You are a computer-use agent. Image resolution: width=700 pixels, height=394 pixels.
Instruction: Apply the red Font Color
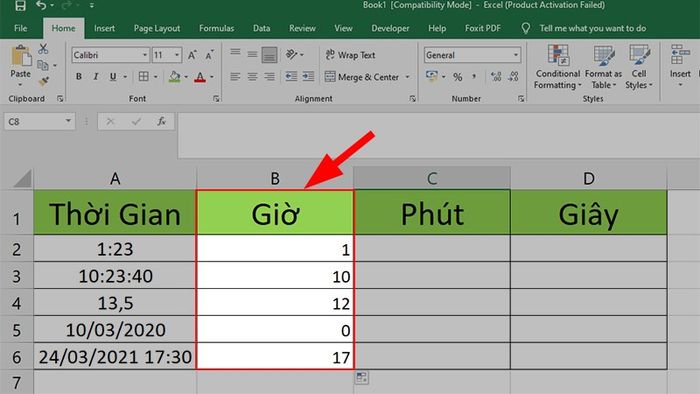coord(200,77)
